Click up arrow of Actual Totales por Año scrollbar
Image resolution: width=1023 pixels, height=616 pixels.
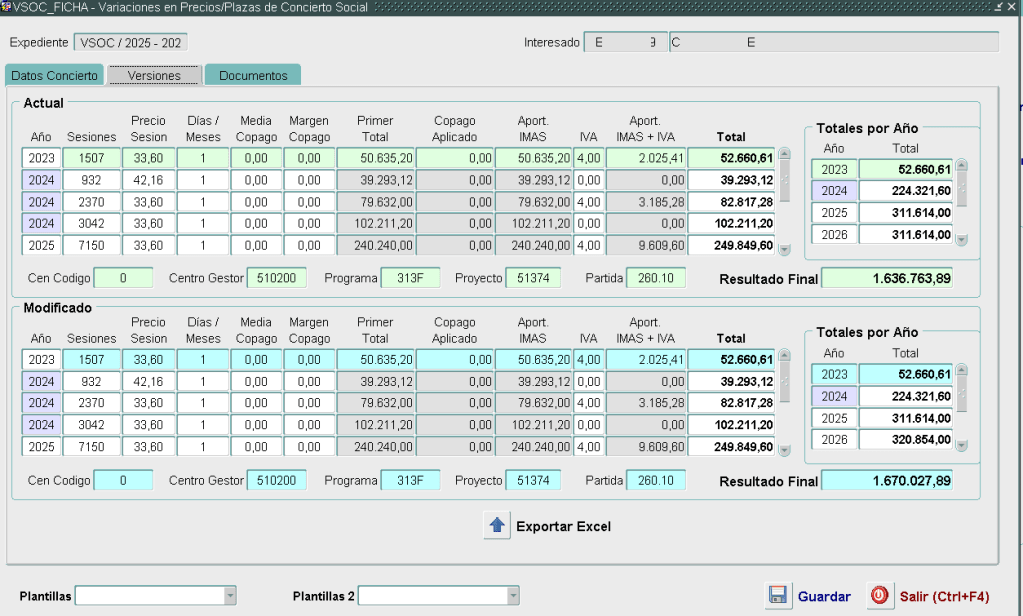[x=962, y=166]
